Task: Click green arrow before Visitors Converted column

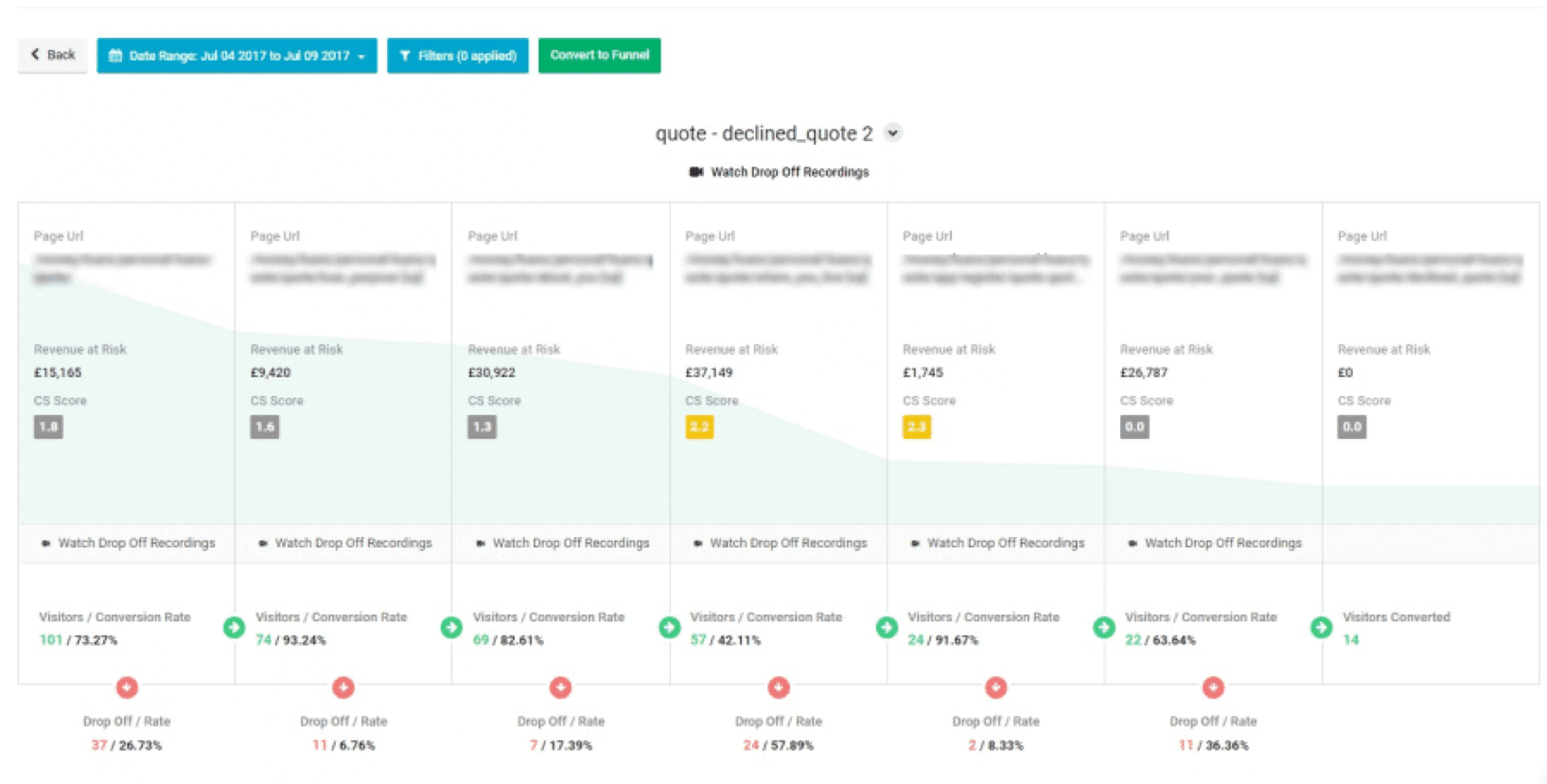Action: point(1321,627)
